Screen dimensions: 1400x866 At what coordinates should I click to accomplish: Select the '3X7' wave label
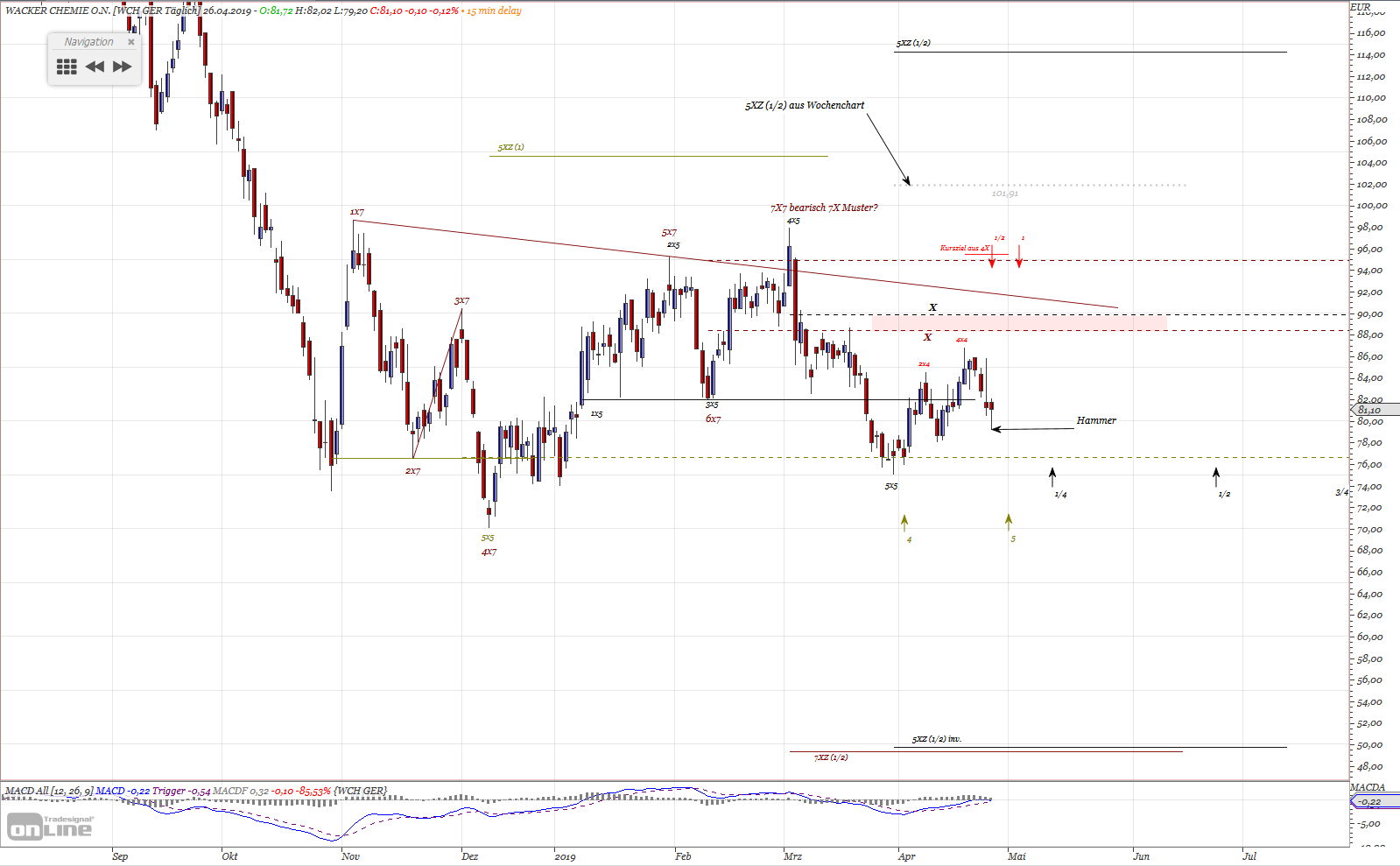(x=461, y=301)
